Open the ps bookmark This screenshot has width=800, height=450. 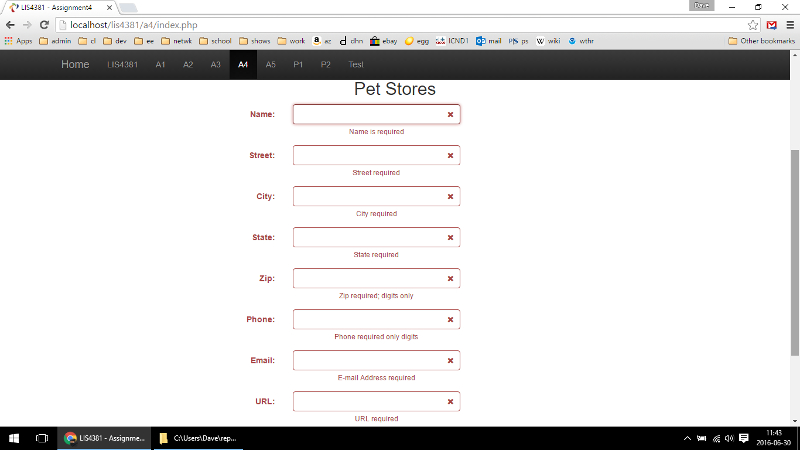[x=518, y=41]
